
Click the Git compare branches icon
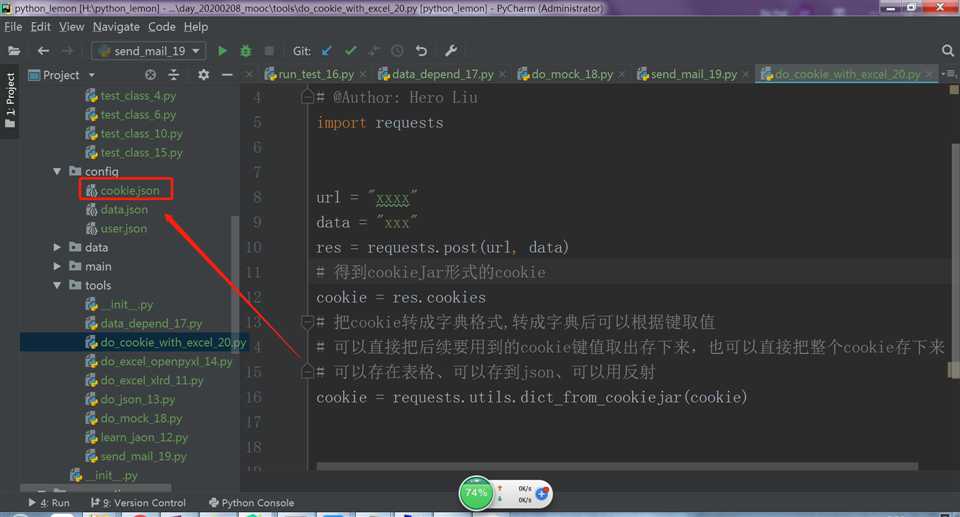tap(373, 51)
